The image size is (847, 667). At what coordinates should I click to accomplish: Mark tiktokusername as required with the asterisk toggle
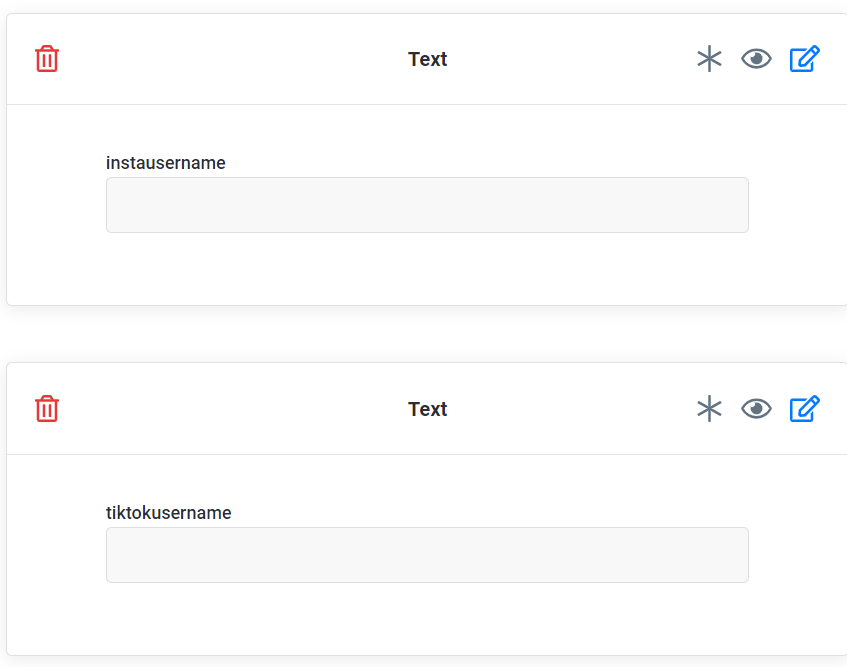click(709, 408)
